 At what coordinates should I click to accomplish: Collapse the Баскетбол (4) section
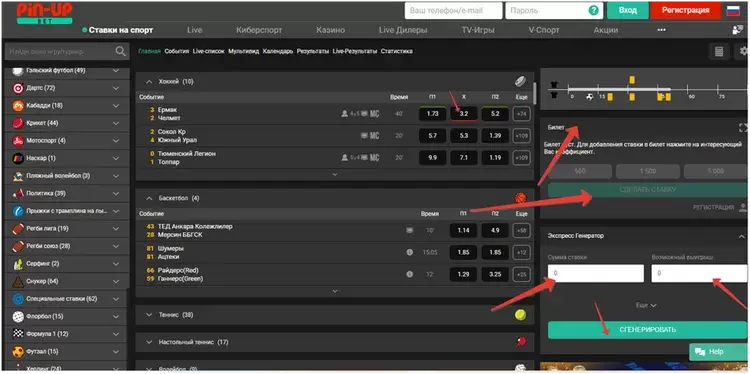[x=149, y=198]
